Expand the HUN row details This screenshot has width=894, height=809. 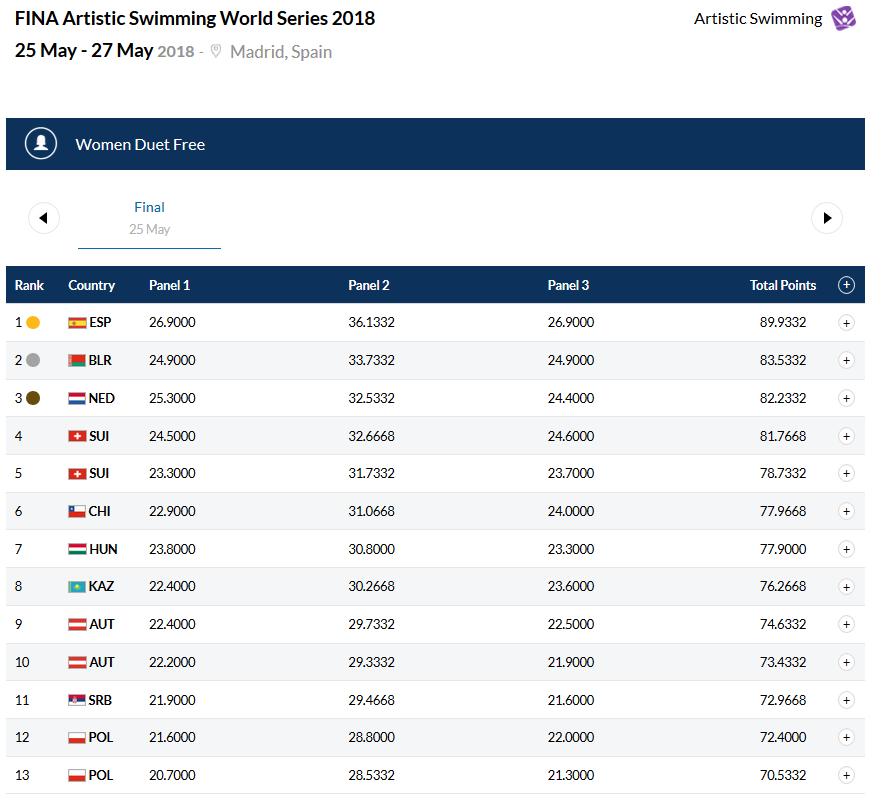click(846, 548)
